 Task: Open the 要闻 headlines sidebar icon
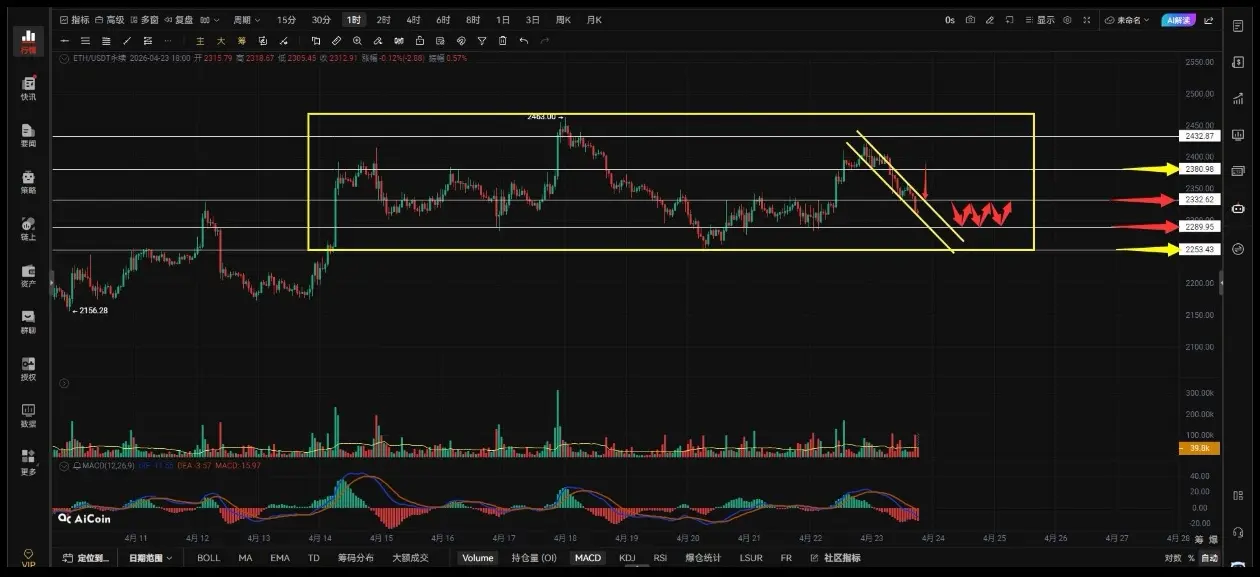point(28,136)
